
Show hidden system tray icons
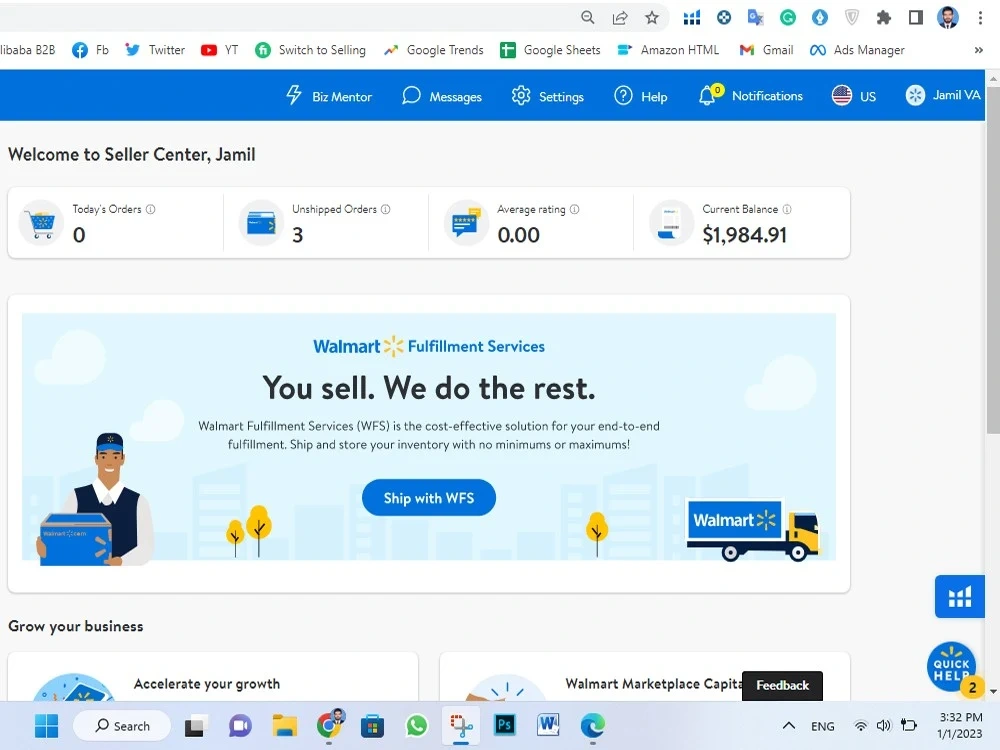pyautogui.click(x=789, y=726)
